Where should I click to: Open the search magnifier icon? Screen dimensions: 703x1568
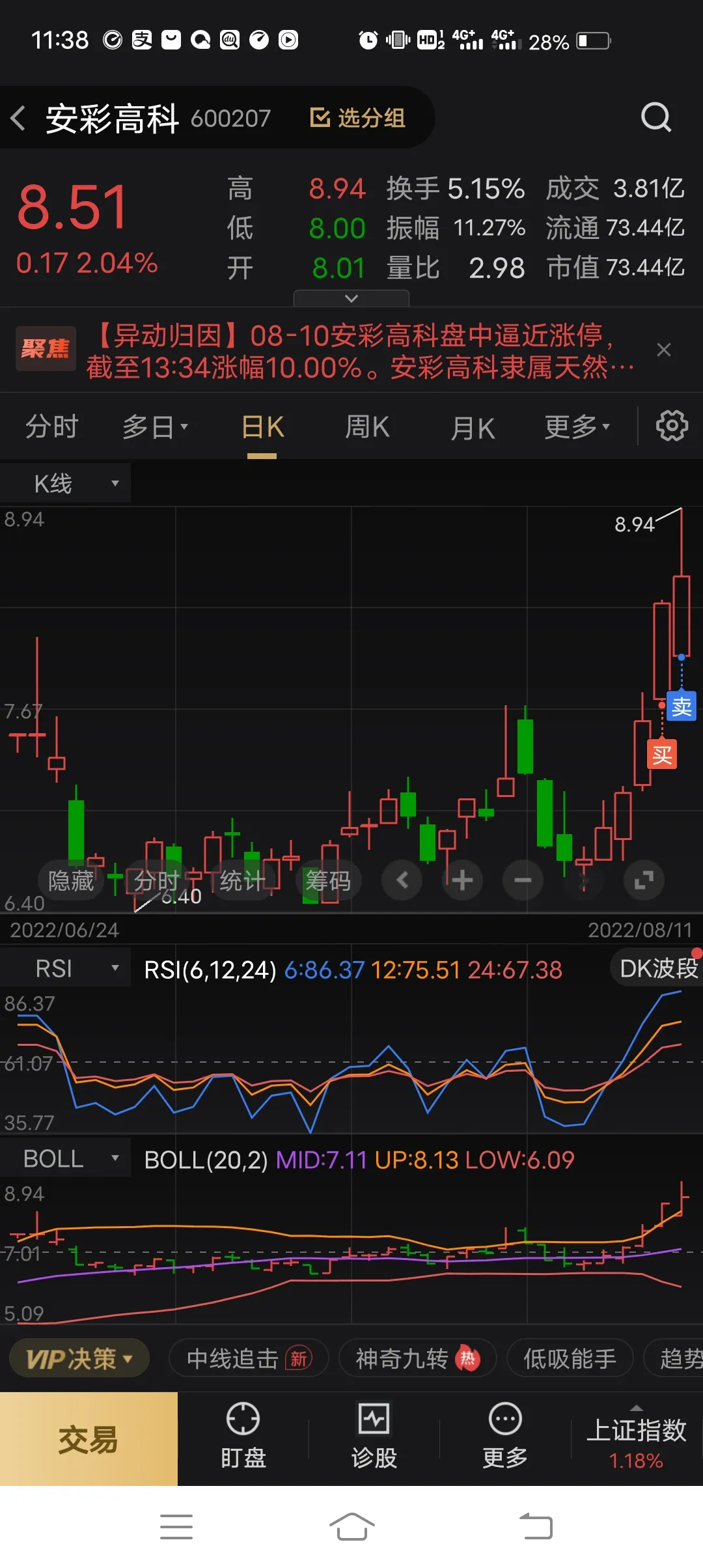pos(655,118)
